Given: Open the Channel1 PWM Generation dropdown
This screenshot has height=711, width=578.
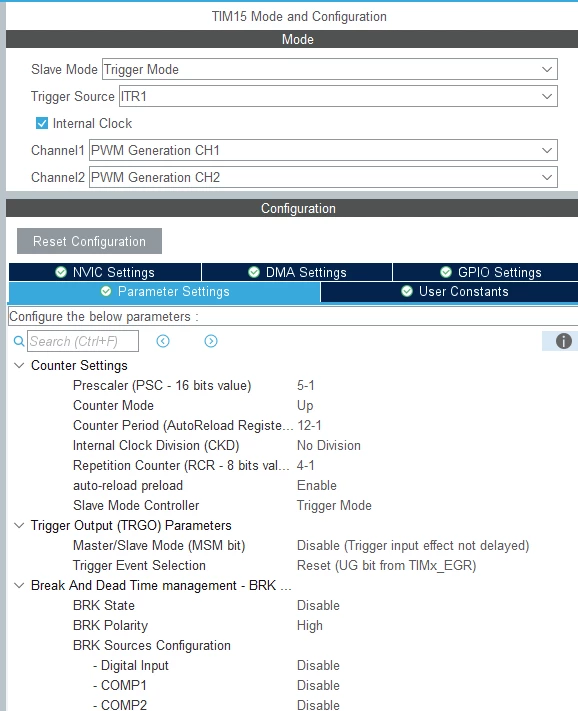Looking at the screenshot, I should (323, 150).
